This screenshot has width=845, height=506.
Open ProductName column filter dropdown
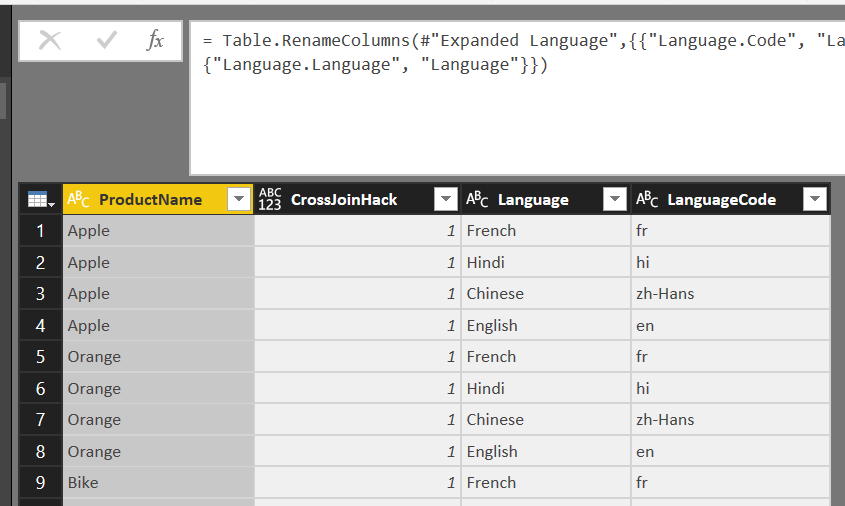[x=239, y=199]
